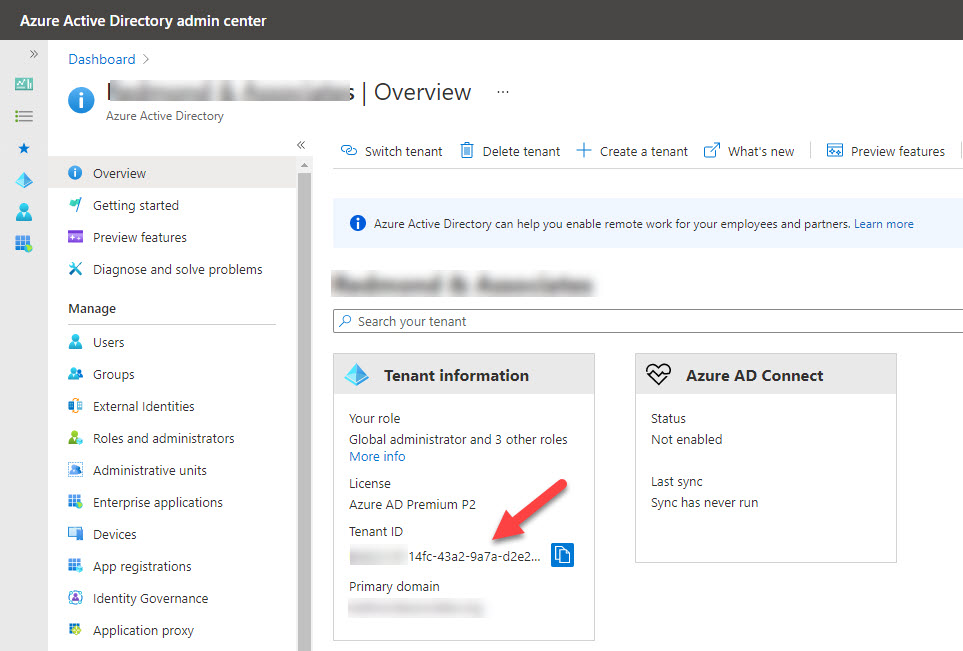963x651 pixels.
Task: Open Users under Manage
Action: [x=109, y=342]
